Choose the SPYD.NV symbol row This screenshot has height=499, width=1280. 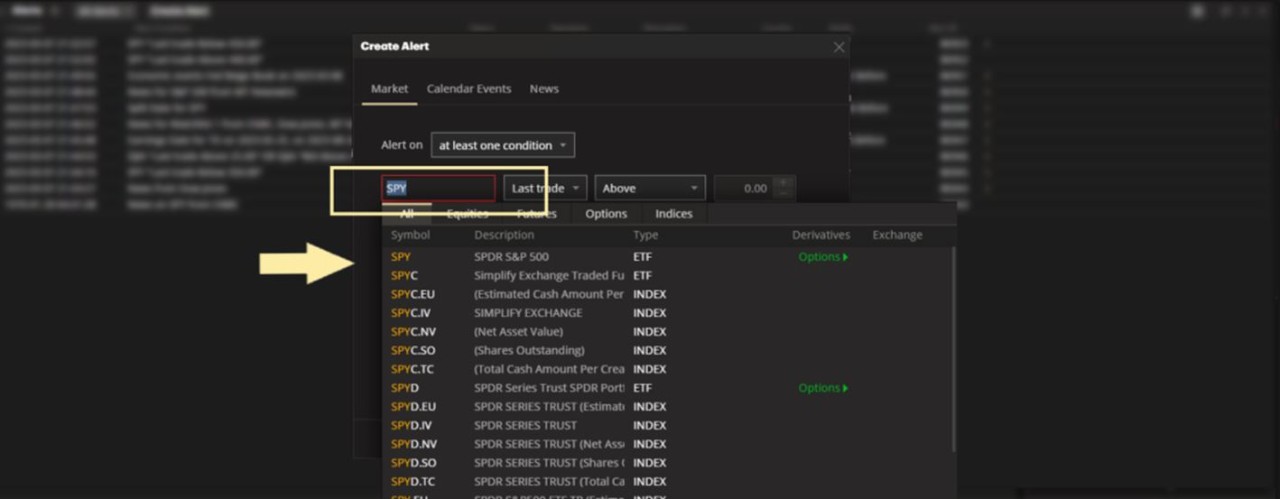[668, 444]
